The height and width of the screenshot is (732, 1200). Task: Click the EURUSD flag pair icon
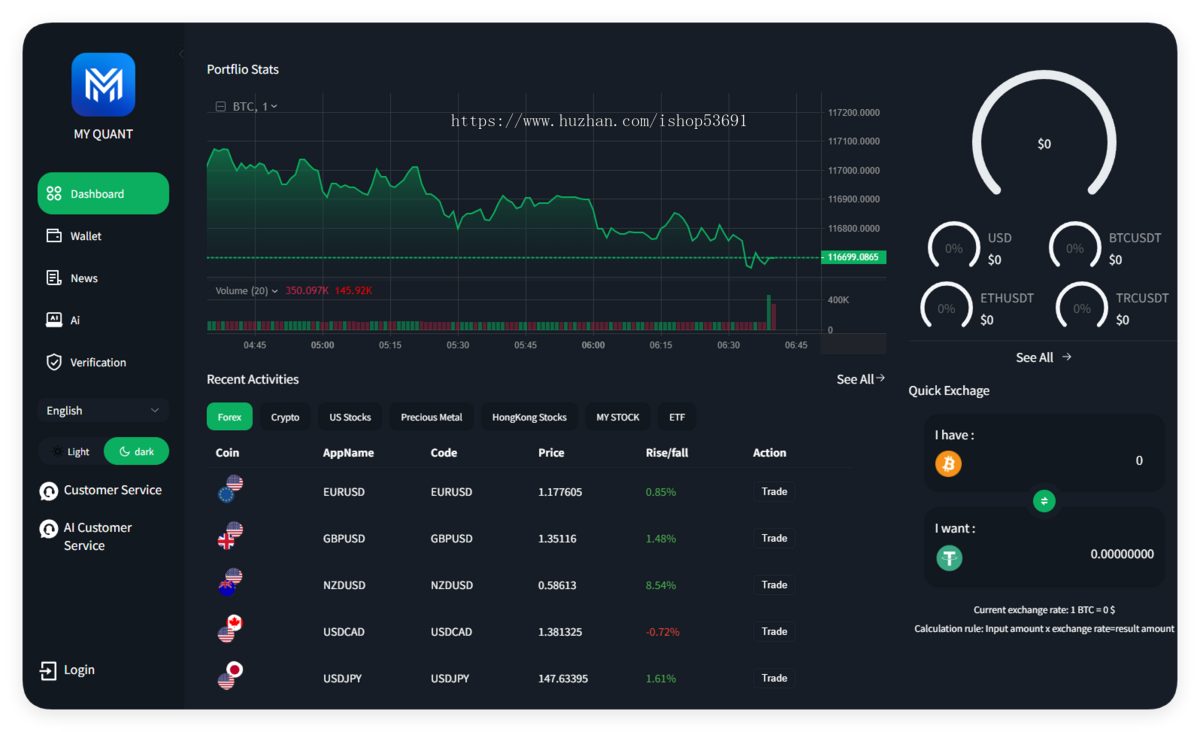point(231,489)
